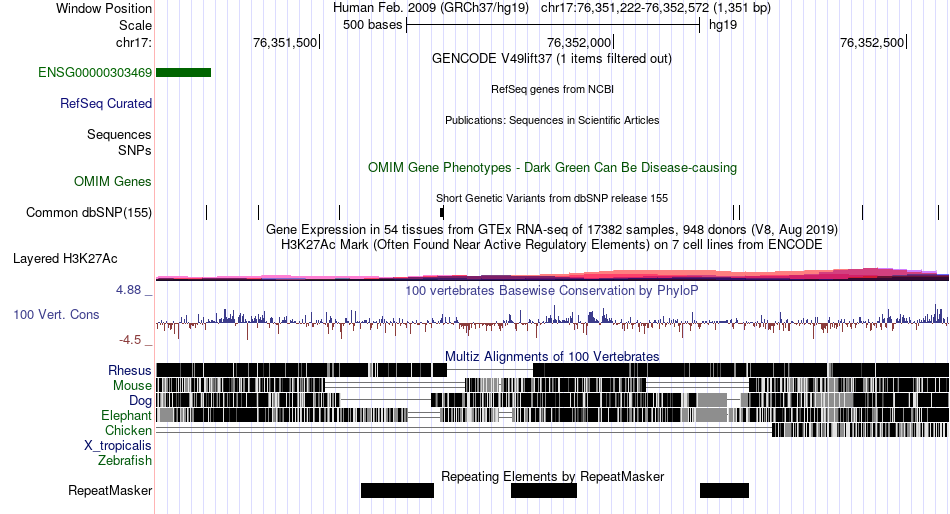This screenshot has width=950, height=514.
Task: Click the Chicken alignment label
Action: tap(128, 430)
